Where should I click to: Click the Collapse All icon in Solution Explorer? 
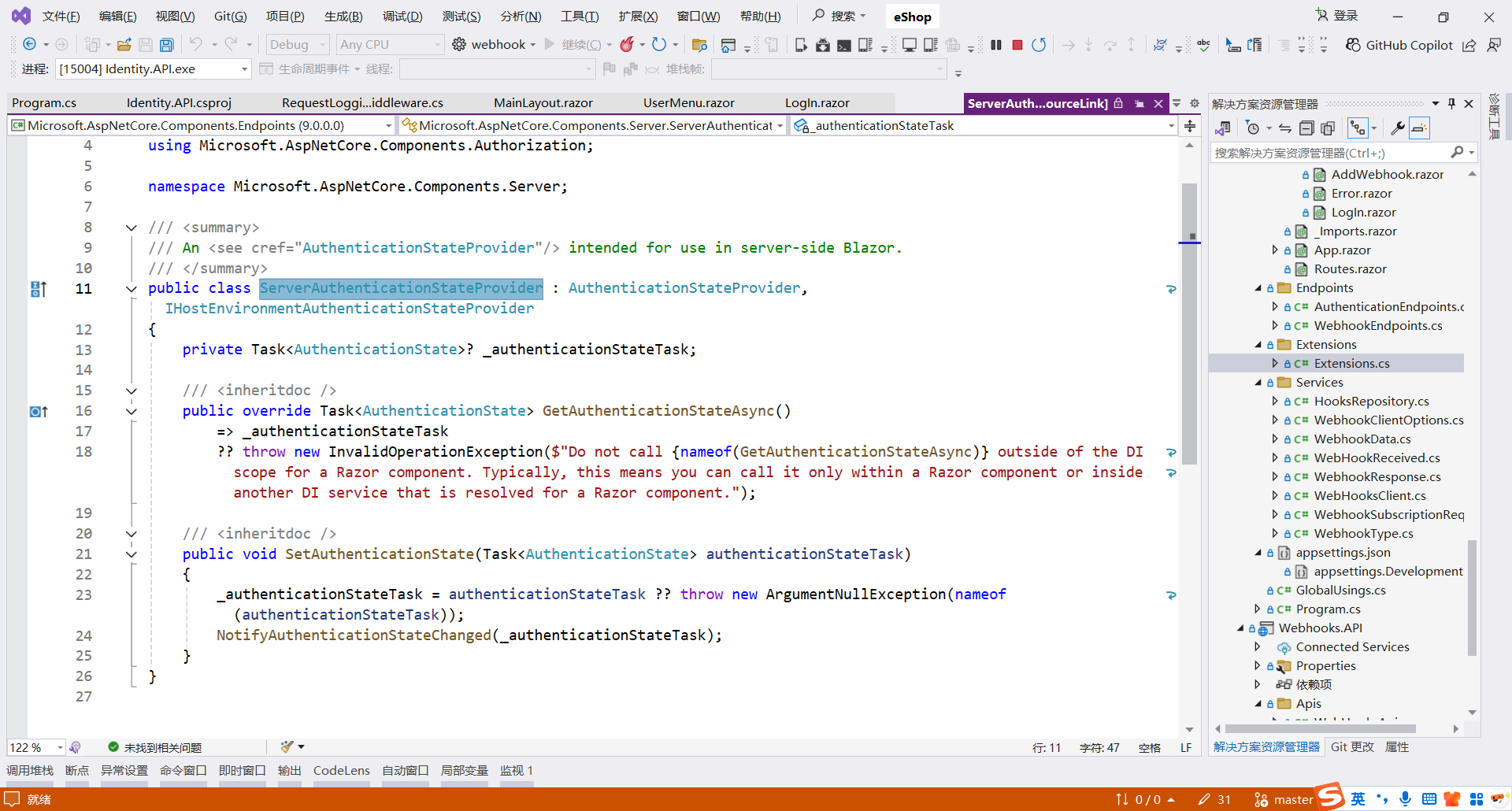click(1306, 128)
